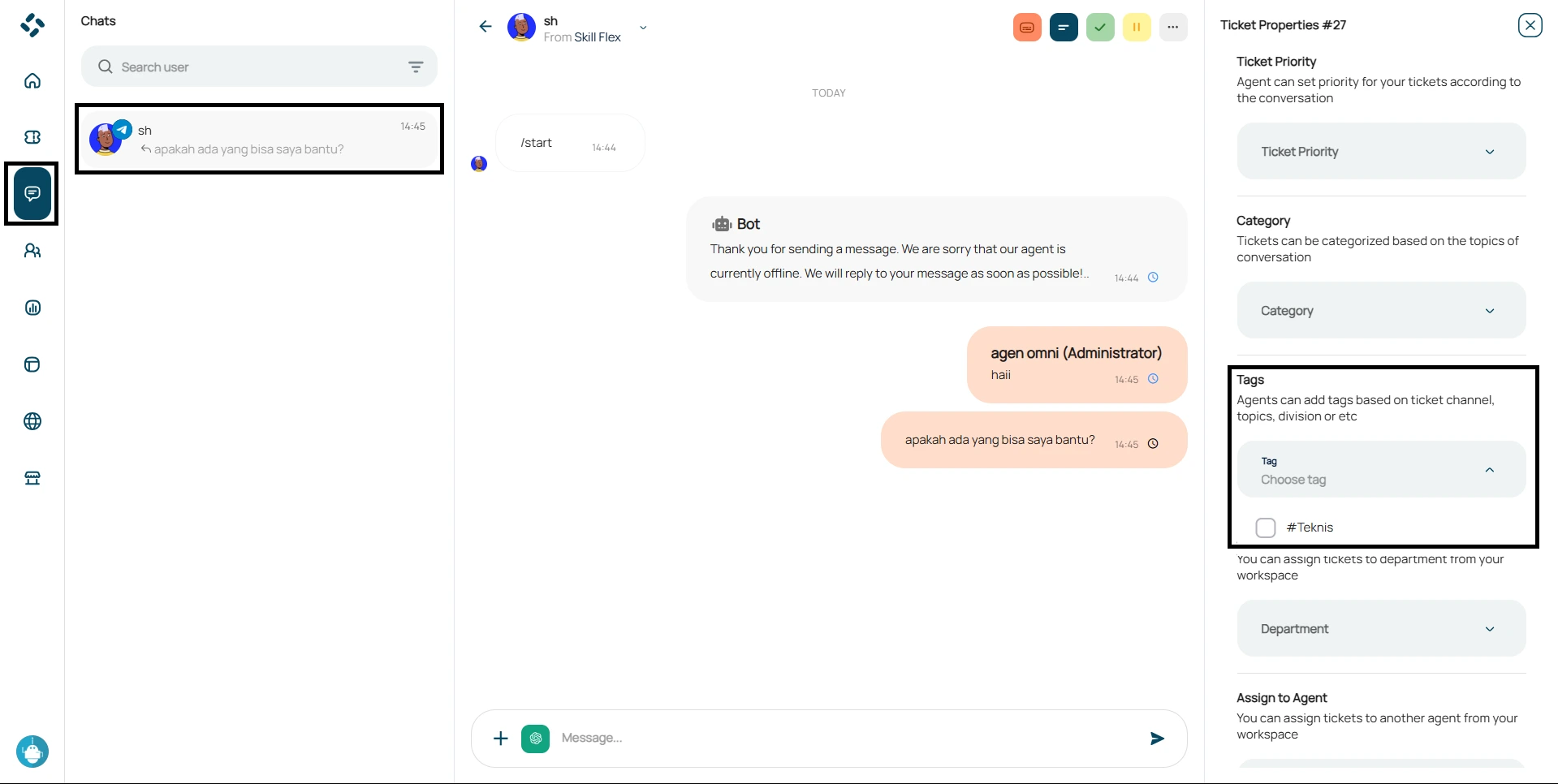Image resolution: width=1558 pixels, height=784 pixels.
Task: Focus the Message input field
Action: [844, 739]
